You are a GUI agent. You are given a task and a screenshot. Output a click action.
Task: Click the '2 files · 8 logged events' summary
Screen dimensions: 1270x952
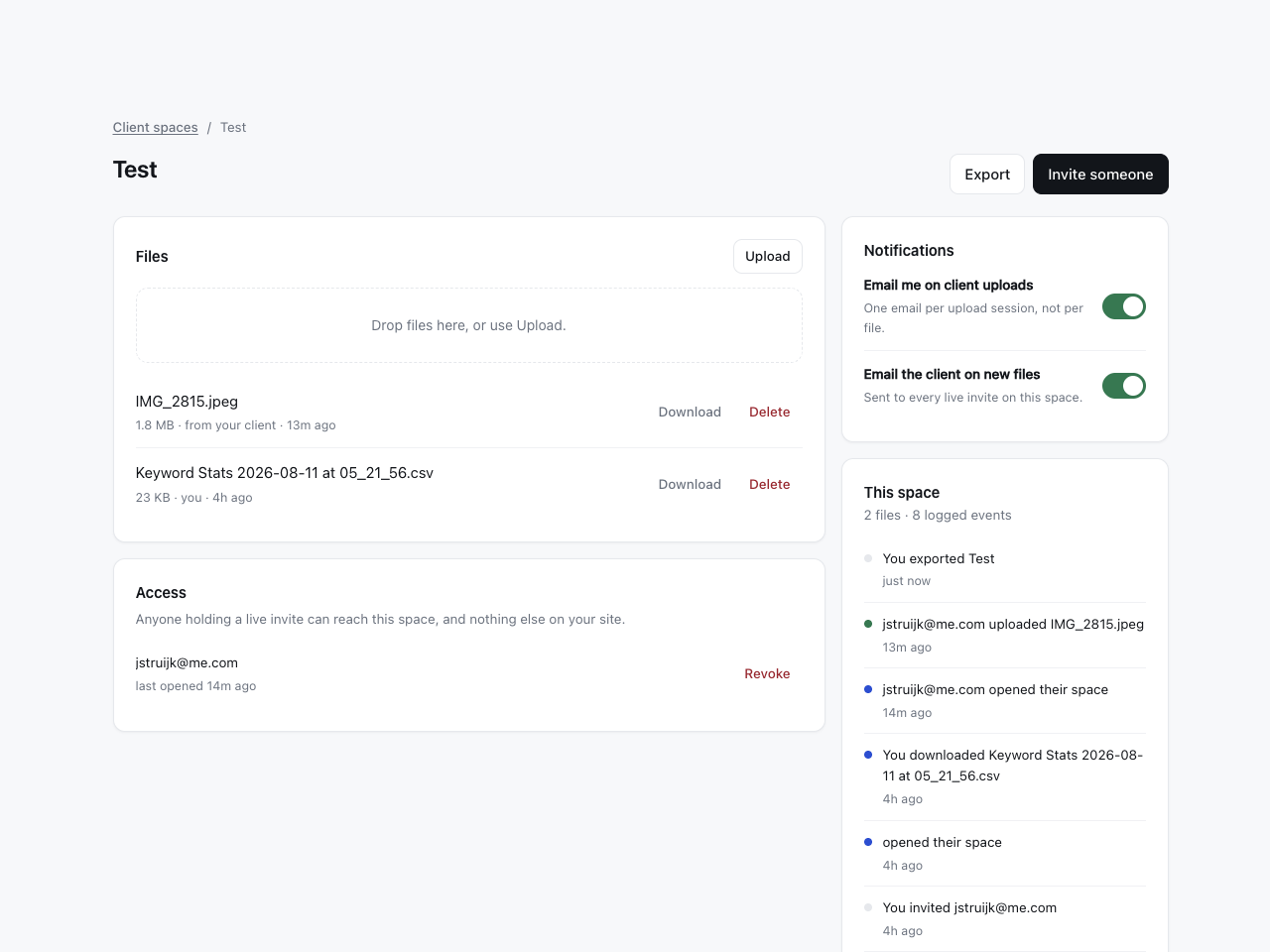point(938,515)
